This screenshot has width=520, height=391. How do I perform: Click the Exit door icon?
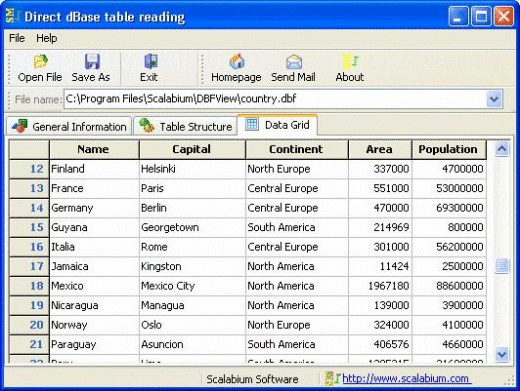tap(151, 61)
